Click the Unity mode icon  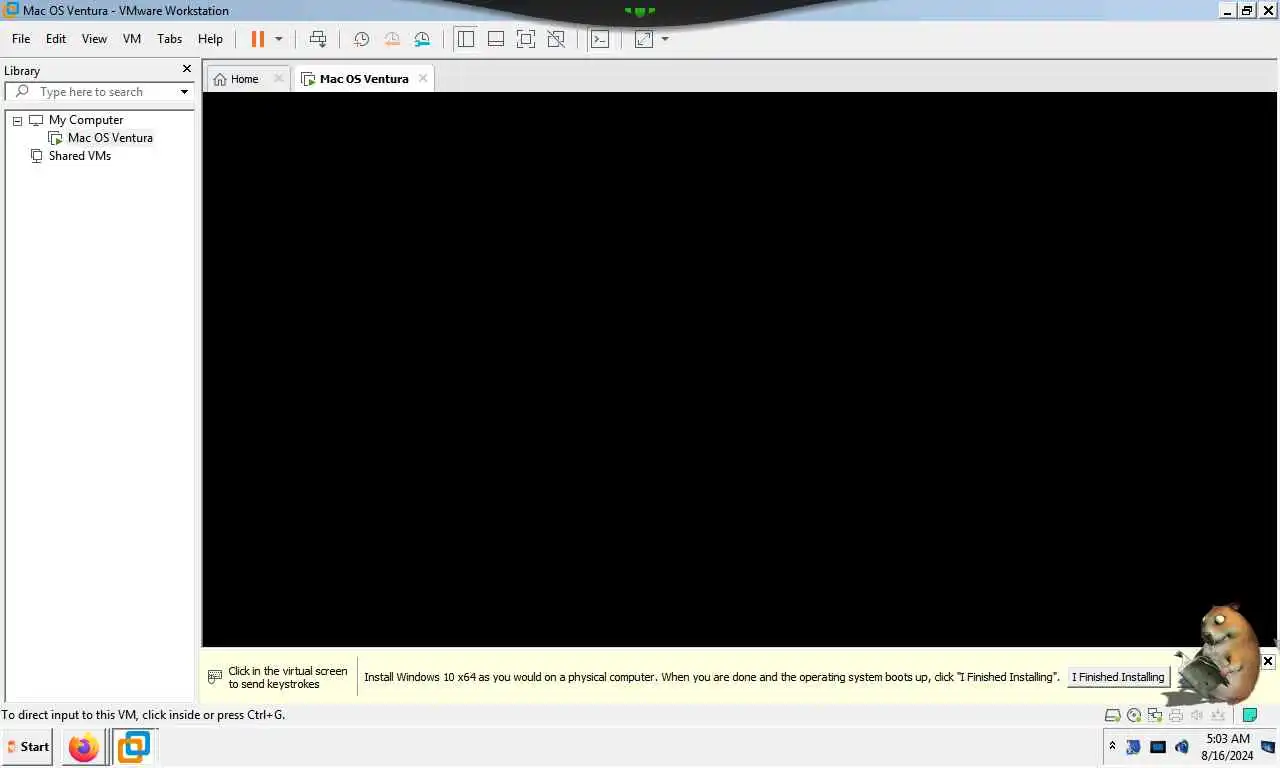[556, 39]
